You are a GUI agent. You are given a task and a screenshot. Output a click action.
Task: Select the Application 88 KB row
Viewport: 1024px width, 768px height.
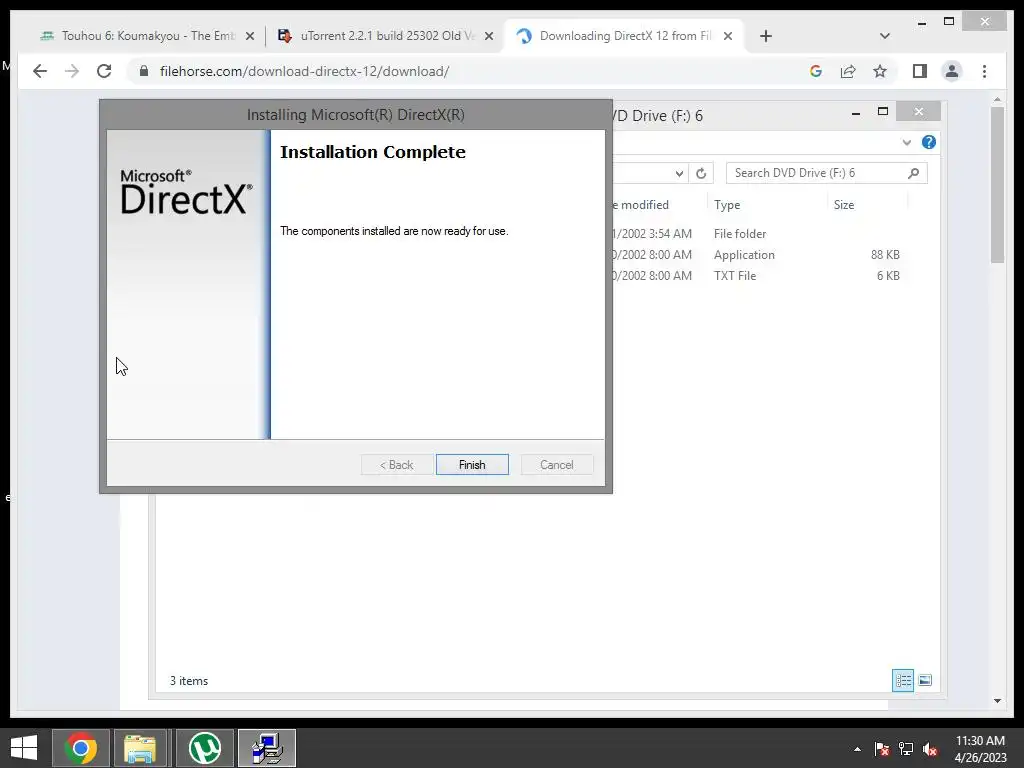click(758, 255)
